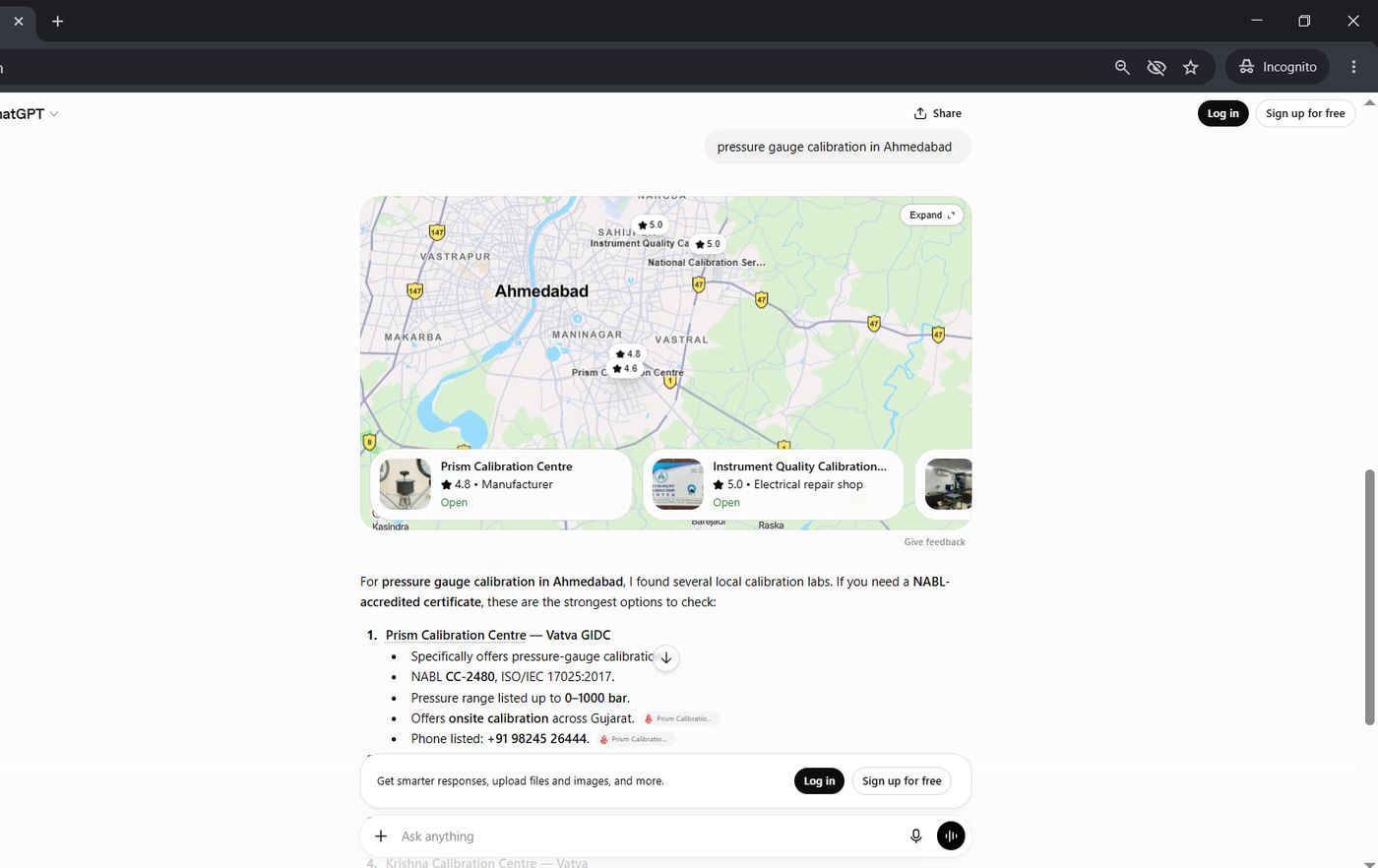This screenshot has width=1378, height=868.
Task: Close the current browser tab
Action: coord(19,21)
